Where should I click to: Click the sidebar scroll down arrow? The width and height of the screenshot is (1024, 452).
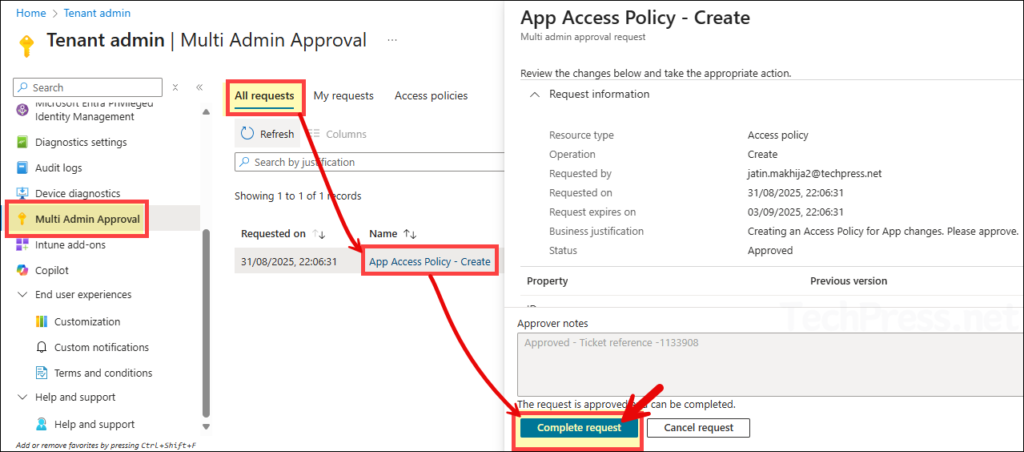[x=206, y=427]
